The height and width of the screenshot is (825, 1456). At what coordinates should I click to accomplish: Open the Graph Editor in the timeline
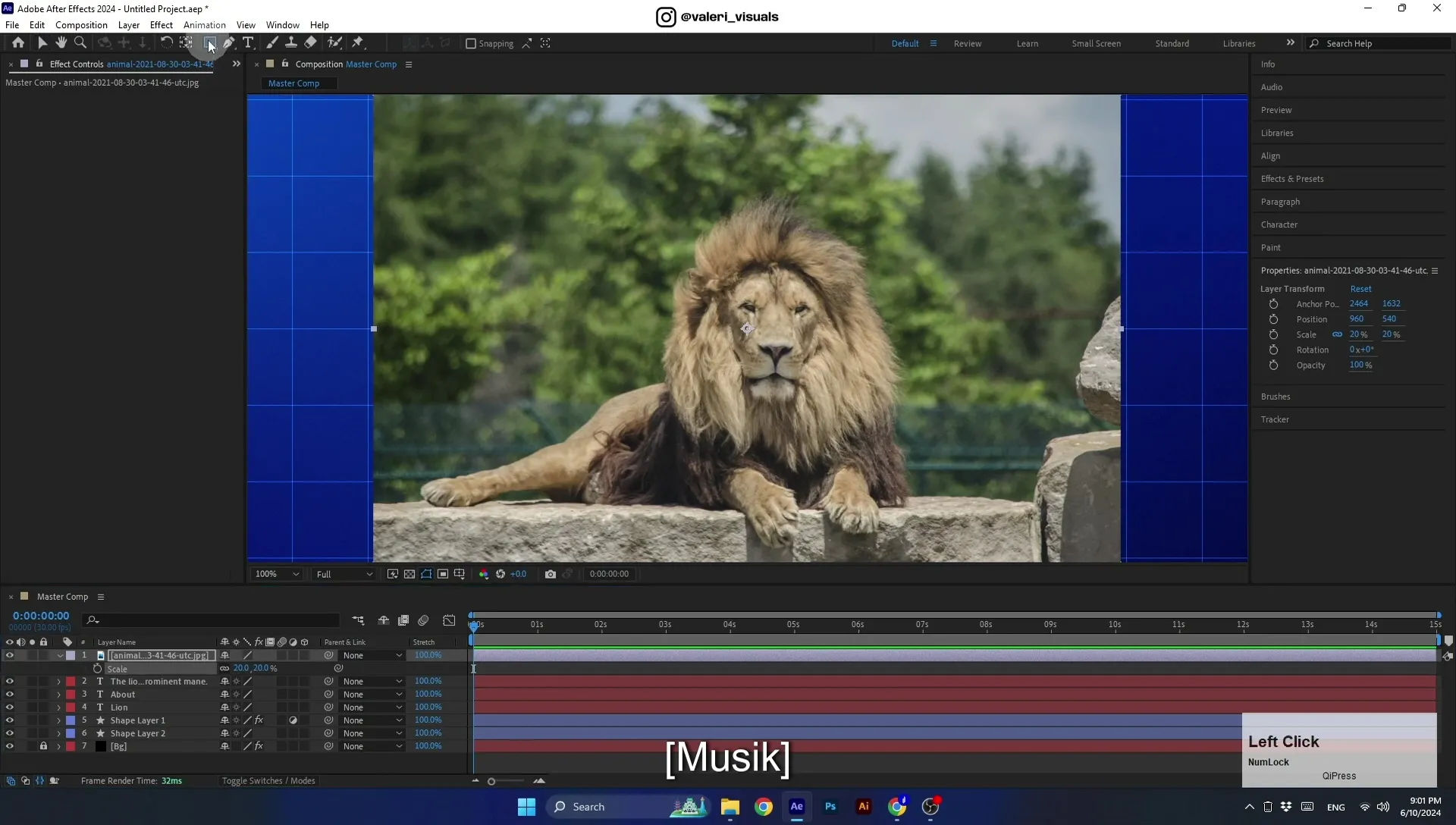click(449, 620)
